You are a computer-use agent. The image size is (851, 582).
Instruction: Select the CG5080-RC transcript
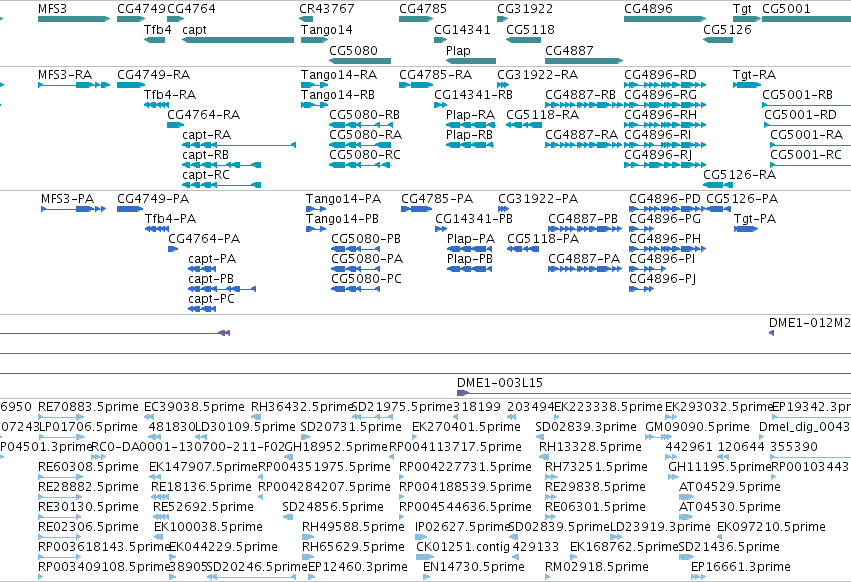pos(360,165)
